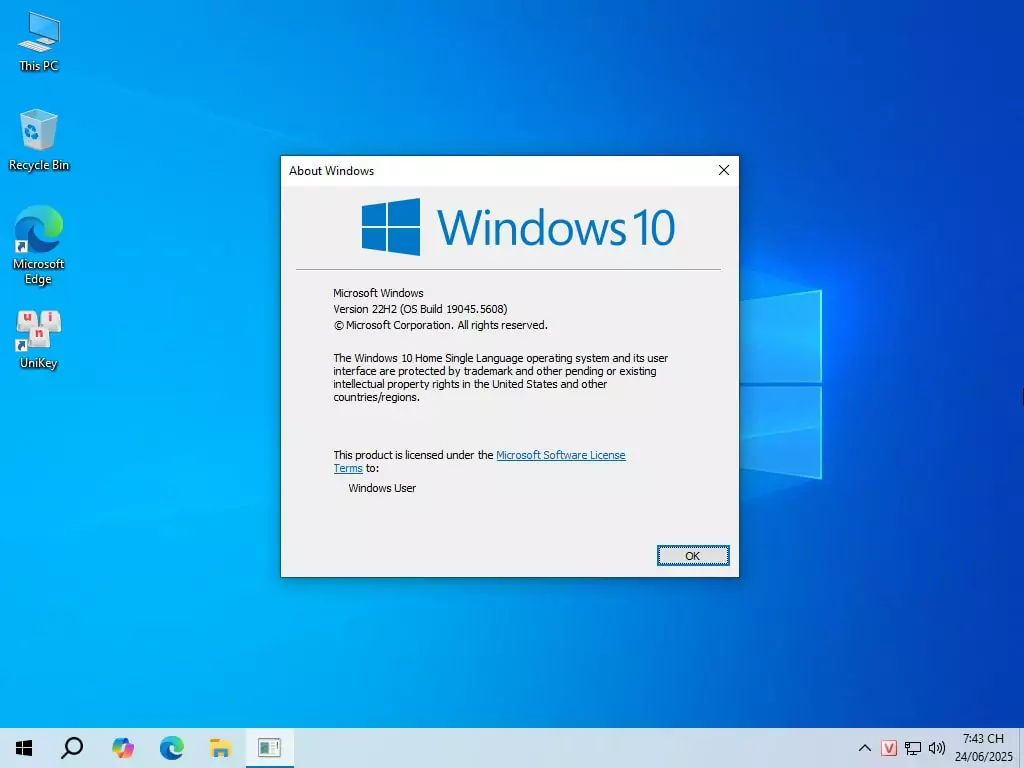The height and width of the screenshot is (768, 1024).
Task: Click the UniKey V tray icon
Action: [x=889, y=748]
